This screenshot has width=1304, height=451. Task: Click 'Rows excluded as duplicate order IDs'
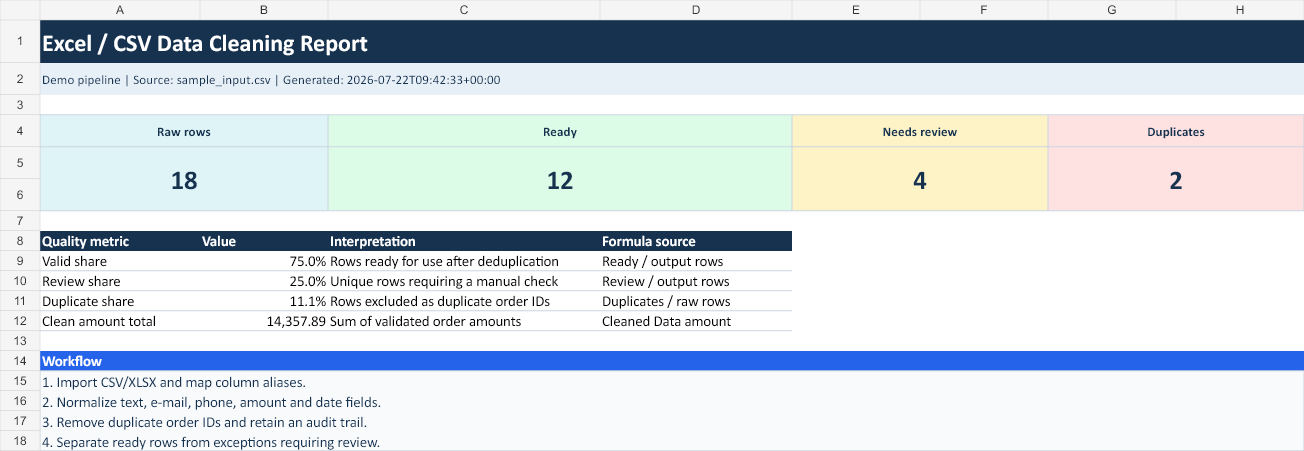464,301
